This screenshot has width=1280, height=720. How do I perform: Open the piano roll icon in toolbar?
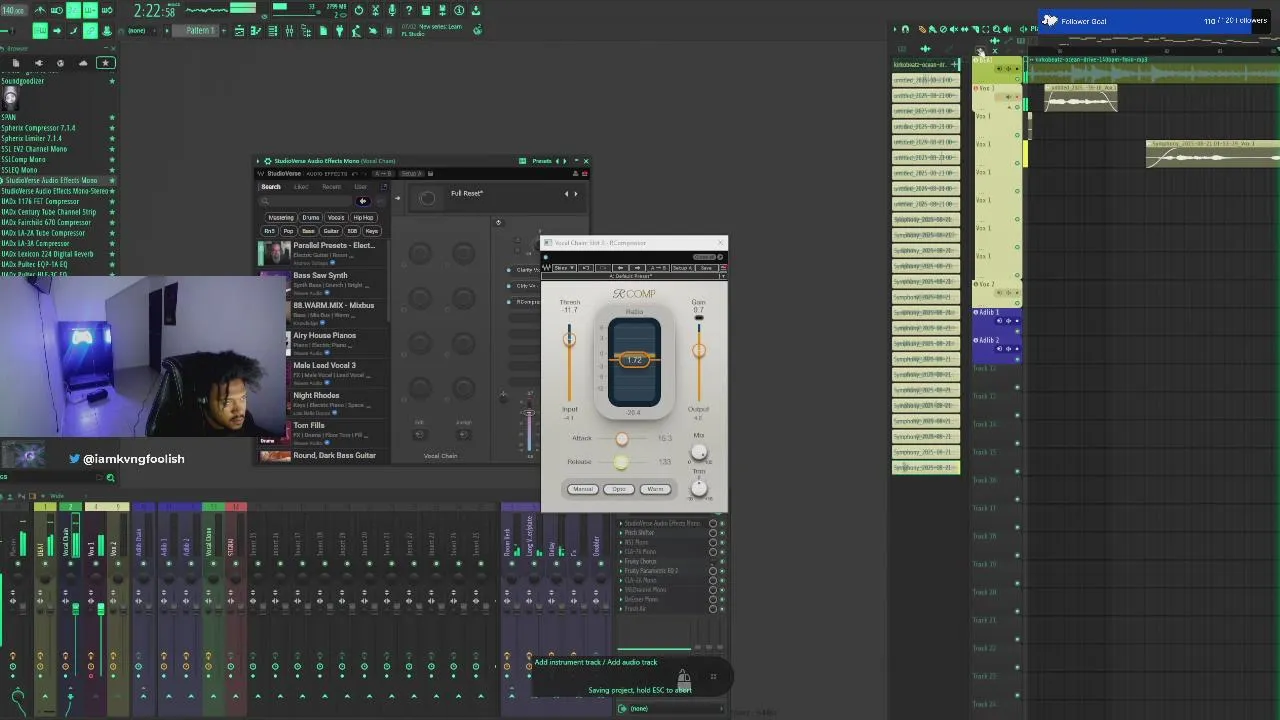pyautogui.click(x=256, y=31)
